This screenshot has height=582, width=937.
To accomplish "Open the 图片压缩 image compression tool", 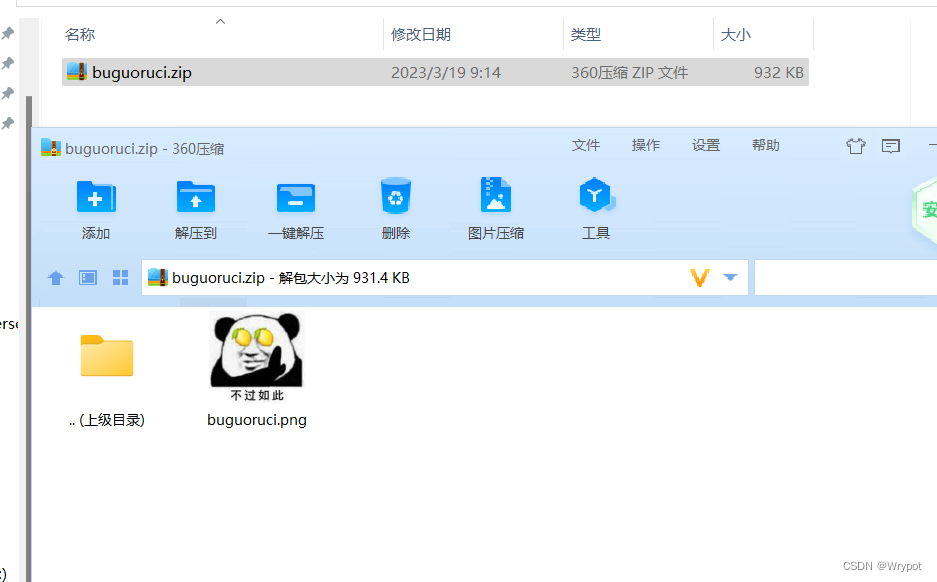I will [495, 207].
